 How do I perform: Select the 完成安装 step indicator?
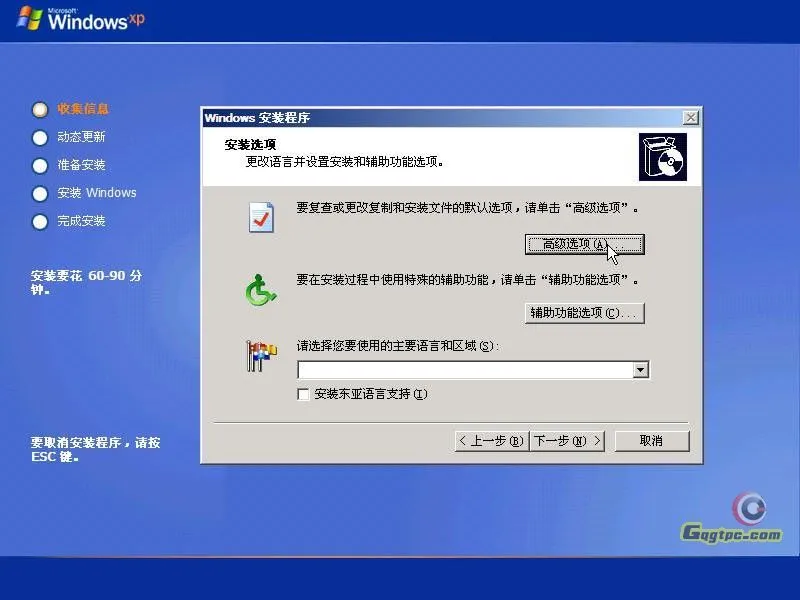(40, 221)
